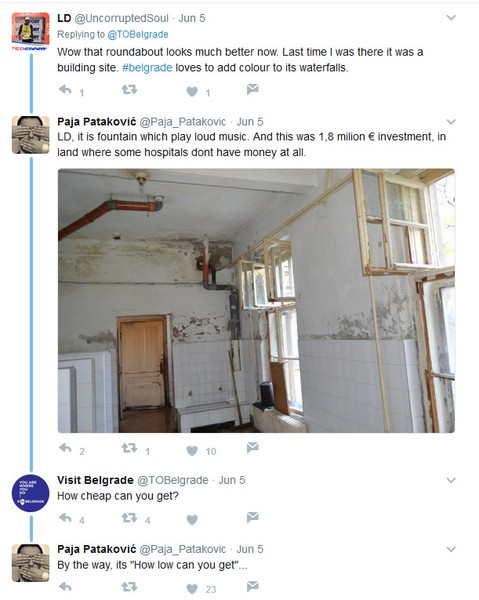Reply to LD's roundabout tweet
This screenshot has height=600, width=479.
tap(65, 90)
